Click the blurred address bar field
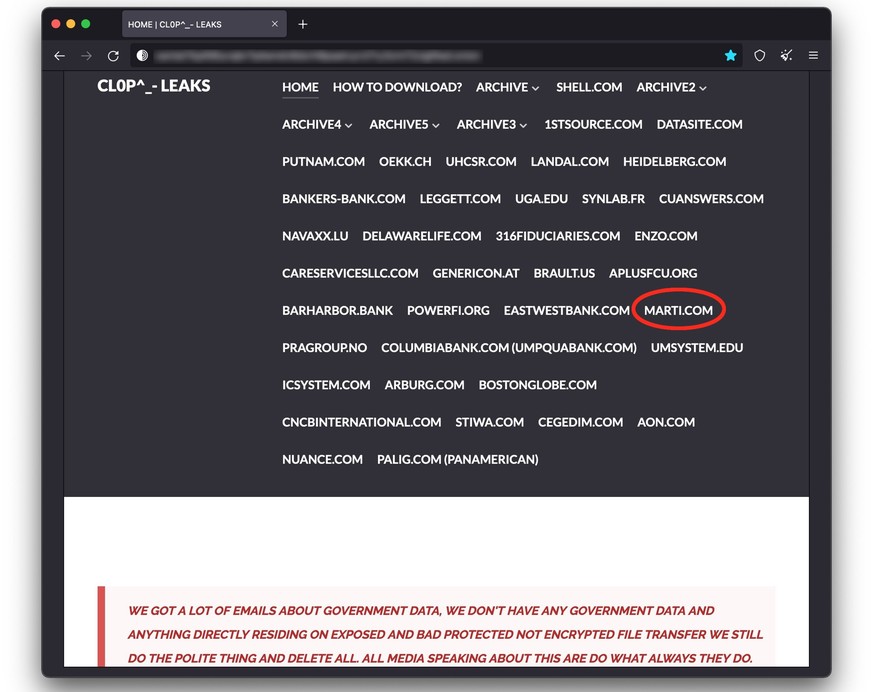 430,56
